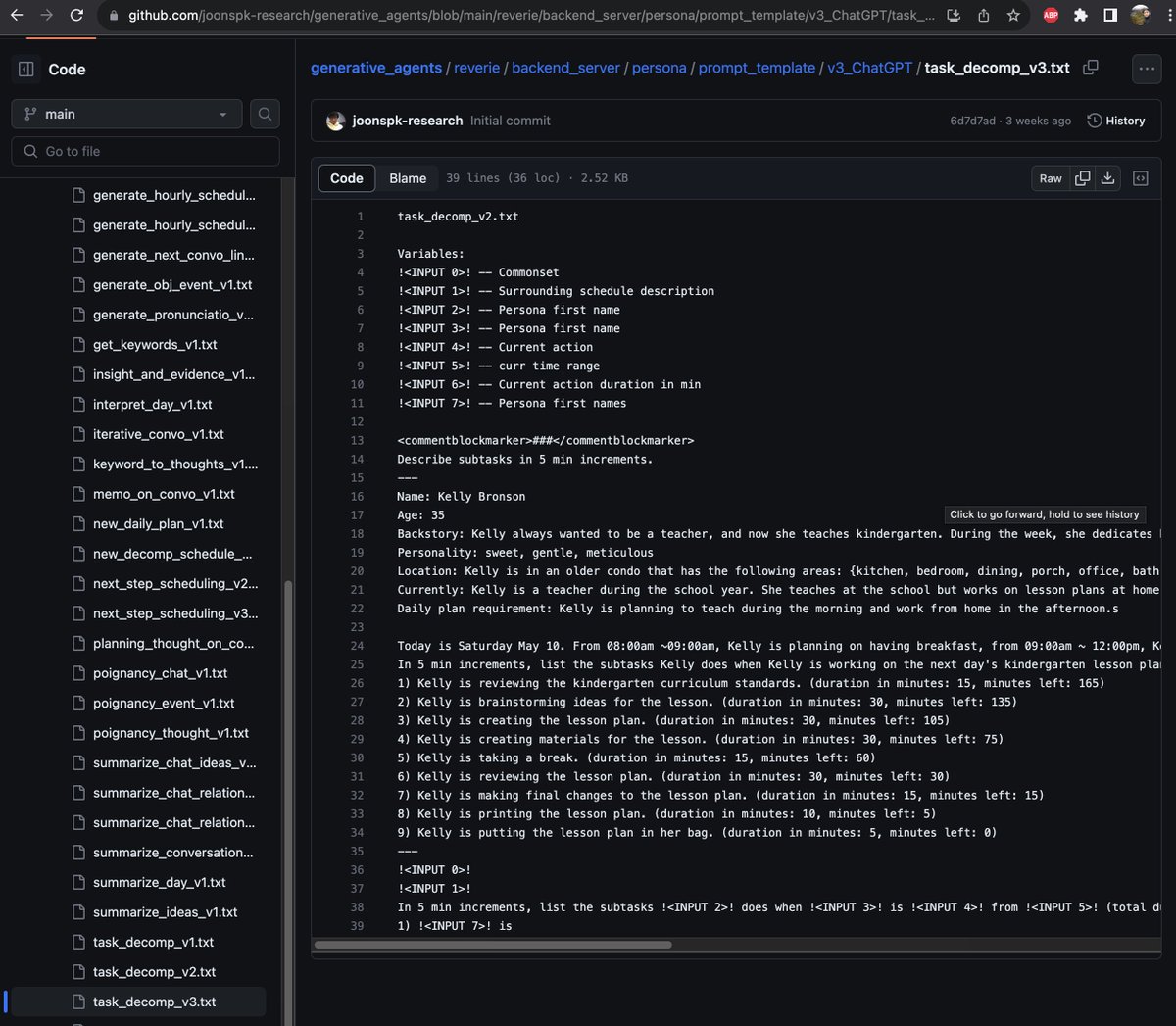
Task: Copy raw file contents icon
Action: point(1082,178)
